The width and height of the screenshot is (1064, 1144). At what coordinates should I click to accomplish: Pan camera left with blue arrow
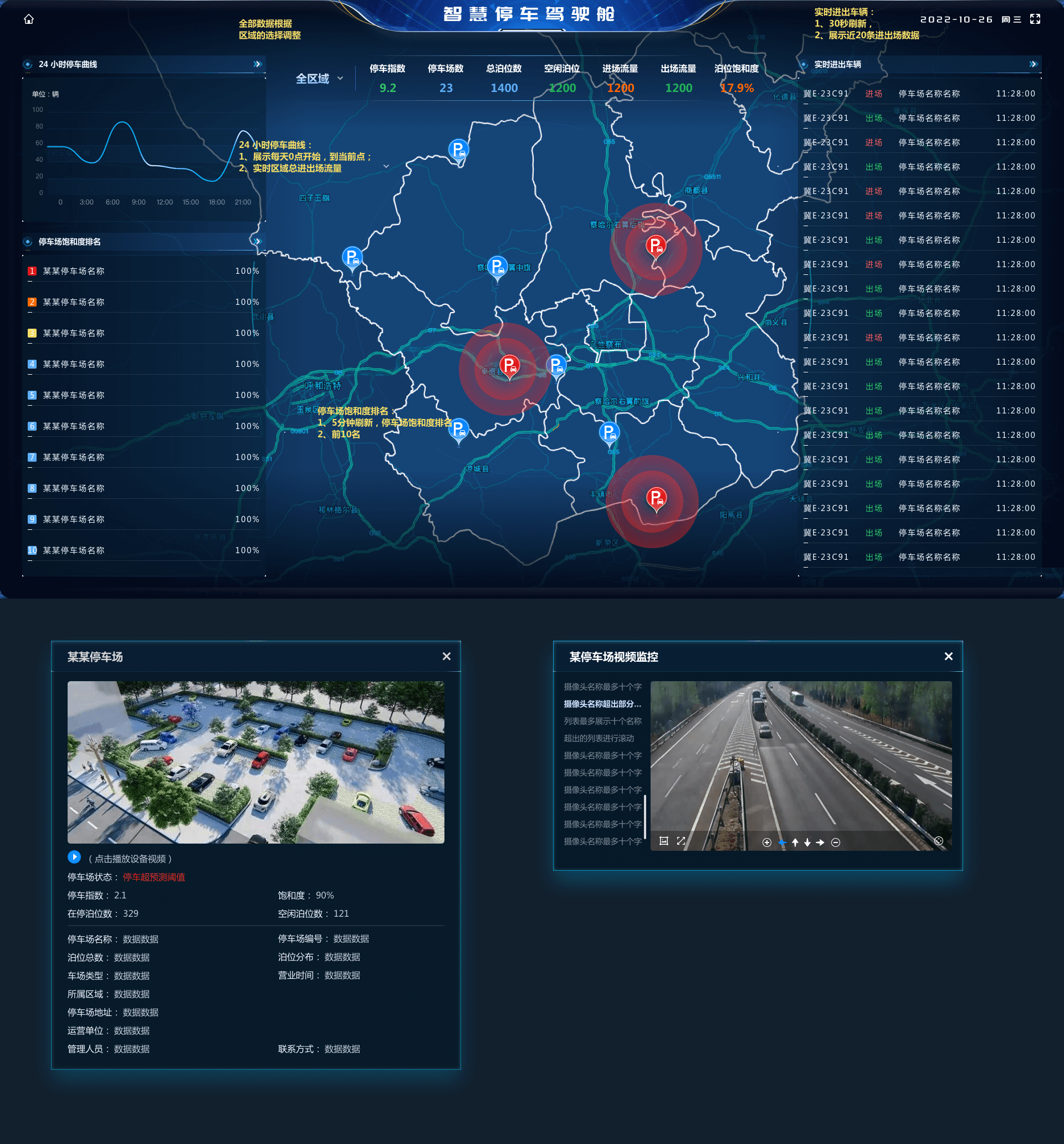pos(782,842)
